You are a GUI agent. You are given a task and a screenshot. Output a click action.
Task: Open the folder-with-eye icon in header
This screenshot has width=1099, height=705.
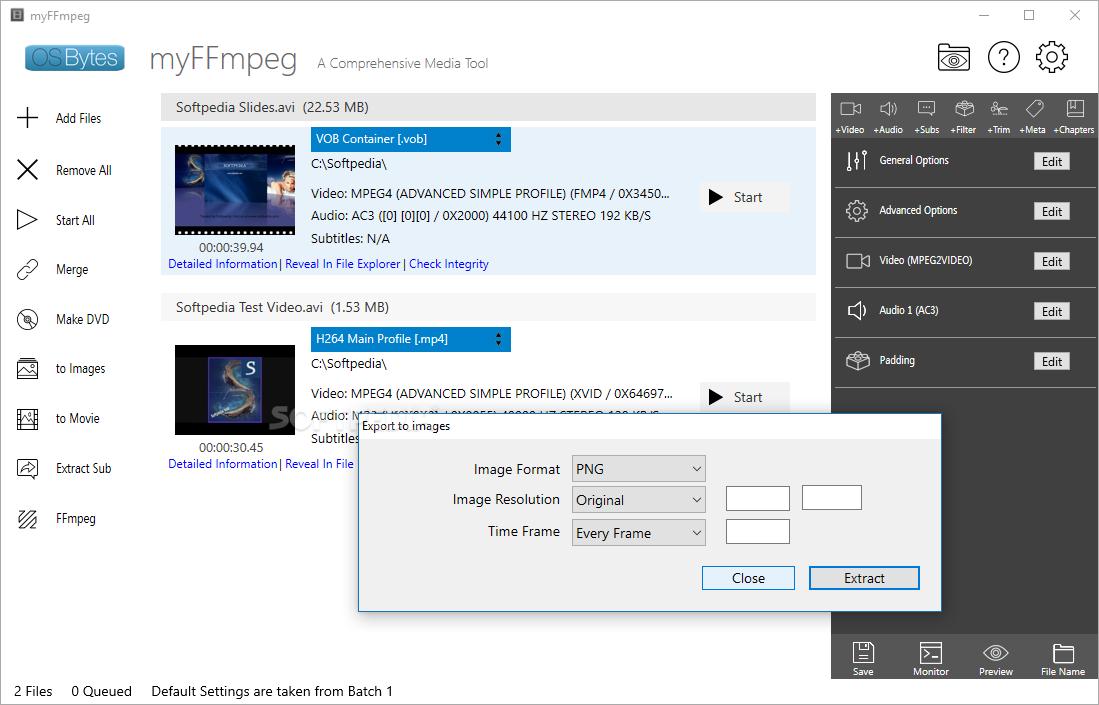coord(953,57)
